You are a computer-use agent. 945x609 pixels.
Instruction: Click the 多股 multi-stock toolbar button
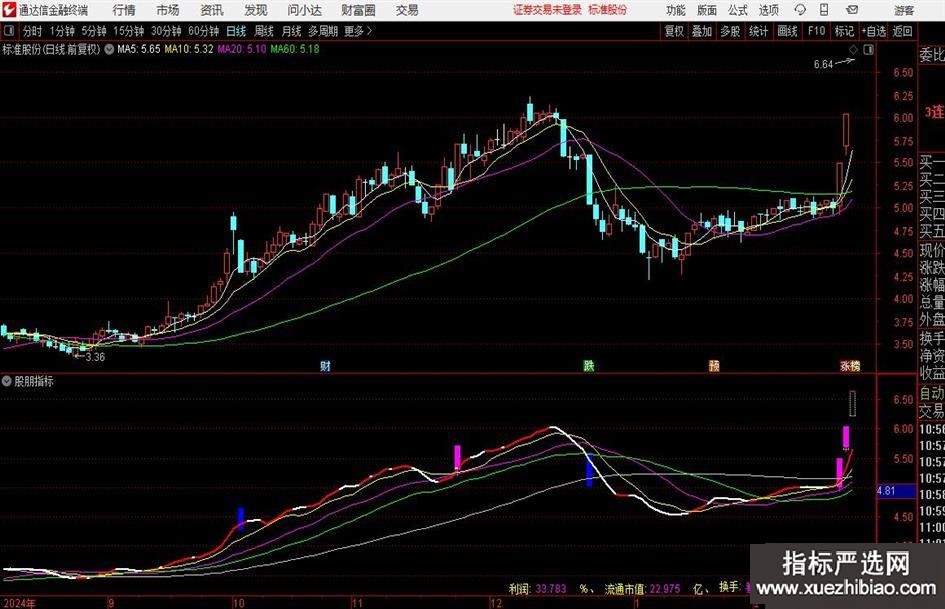pyautogui.click(x=730, y=31)
